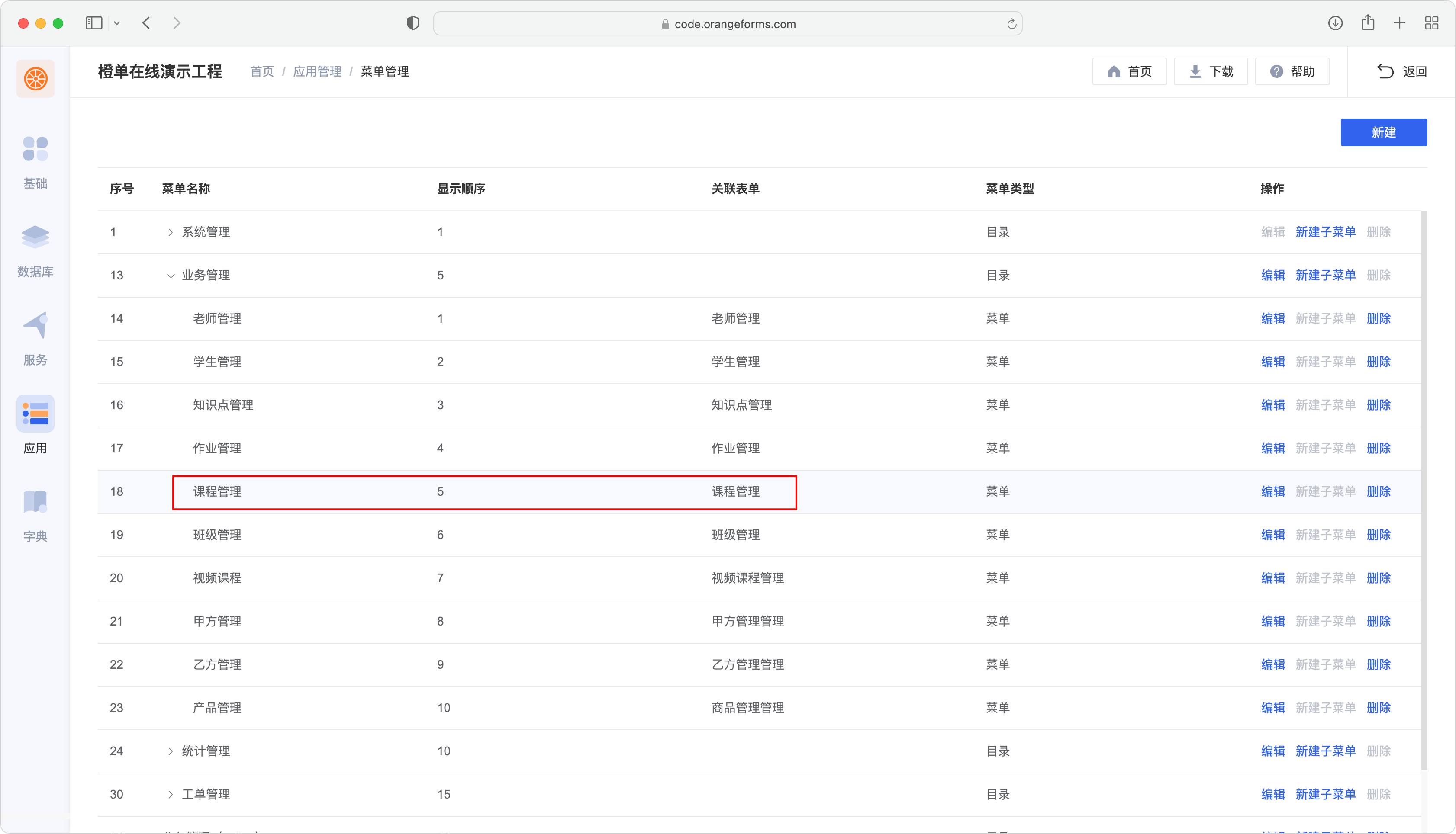This screenshot has height=834, width=1456.
Task: Delete the 作业管理 row
Action: (x=1379, y=448)
